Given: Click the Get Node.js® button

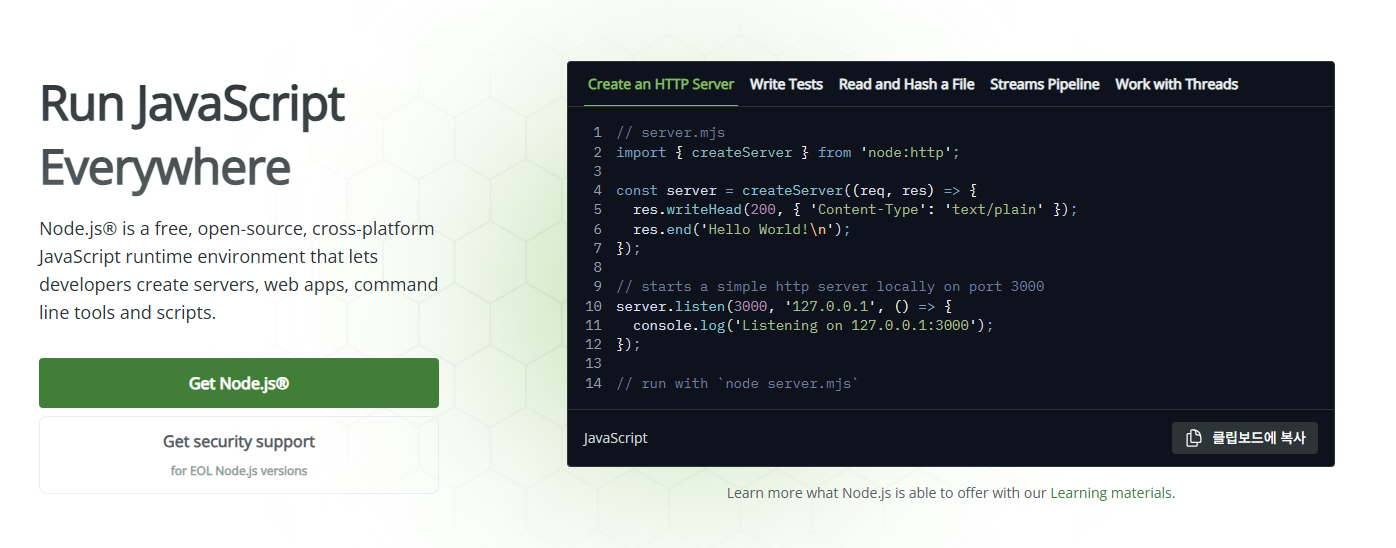Looking at the screenshot, I should 239,383.
